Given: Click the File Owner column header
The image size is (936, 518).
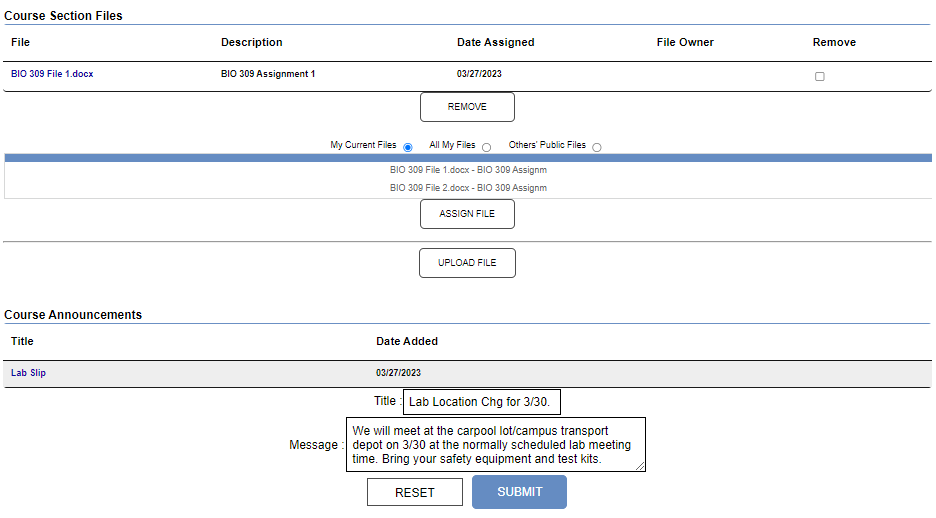Looking at the screenshot, I should click(685, 42).
